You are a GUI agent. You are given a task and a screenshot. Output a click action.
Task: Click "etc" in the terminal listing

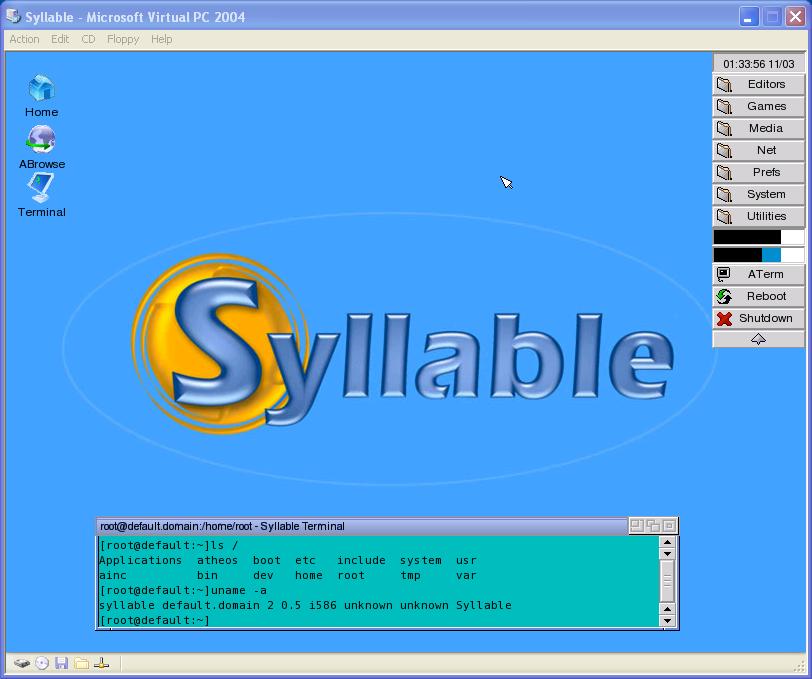pos(305,560)
